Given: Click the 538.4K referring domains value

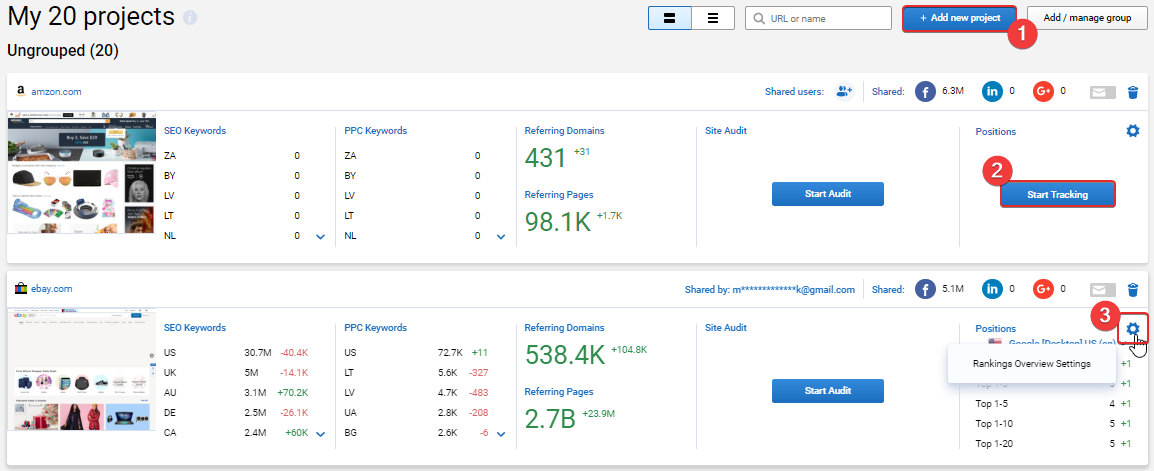Looking at the screenshot, I should (564, 355).
